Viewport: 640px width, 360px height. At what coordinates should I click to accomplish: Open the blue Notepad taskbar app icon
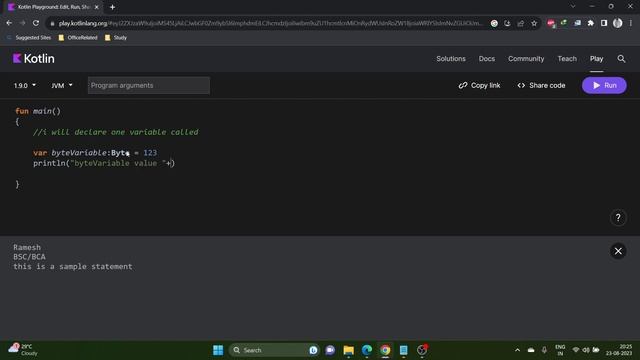[404, 350]
